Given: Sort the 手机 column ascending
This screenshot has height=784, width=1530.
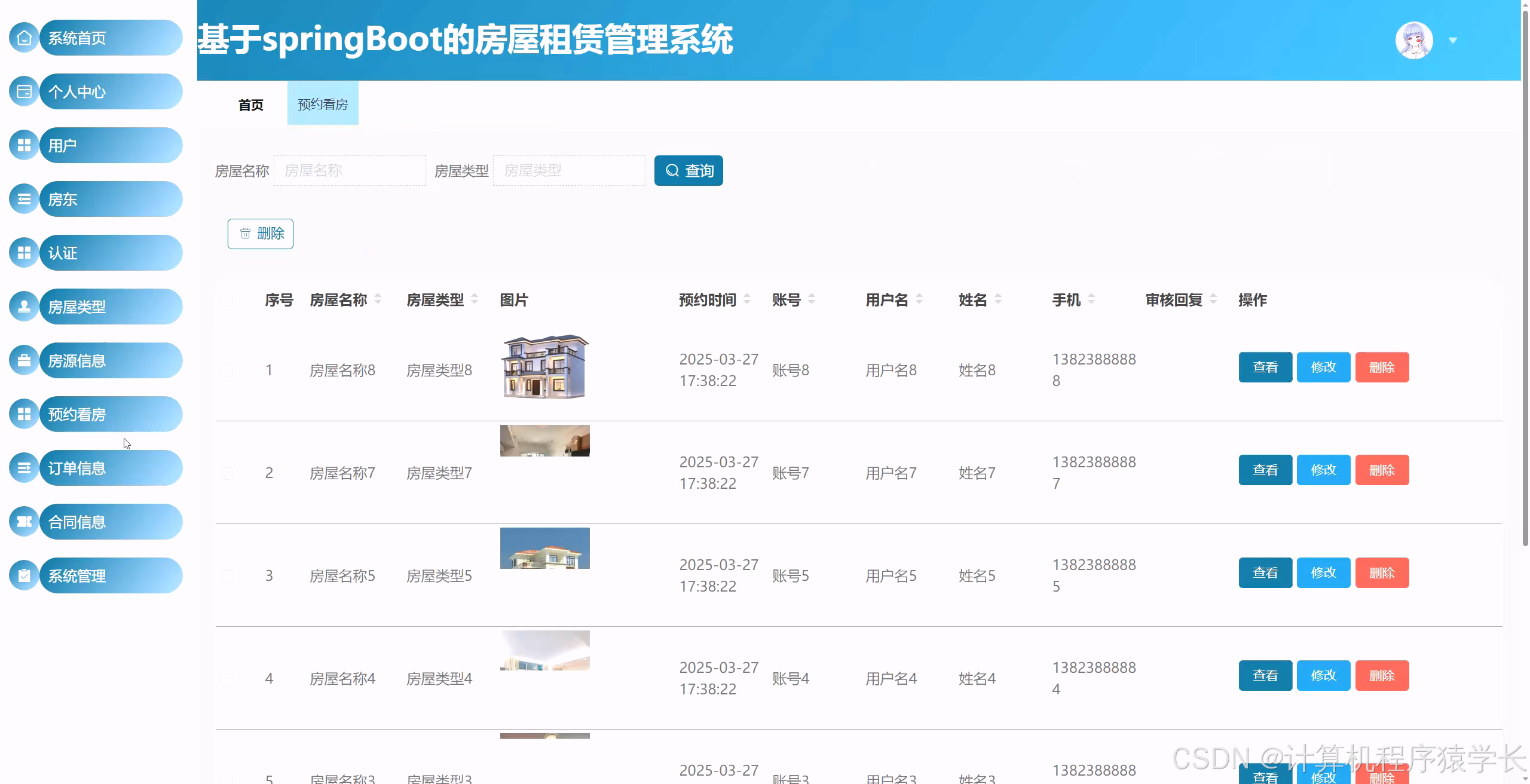Looking at the screenshot, I should [1092, 296].
